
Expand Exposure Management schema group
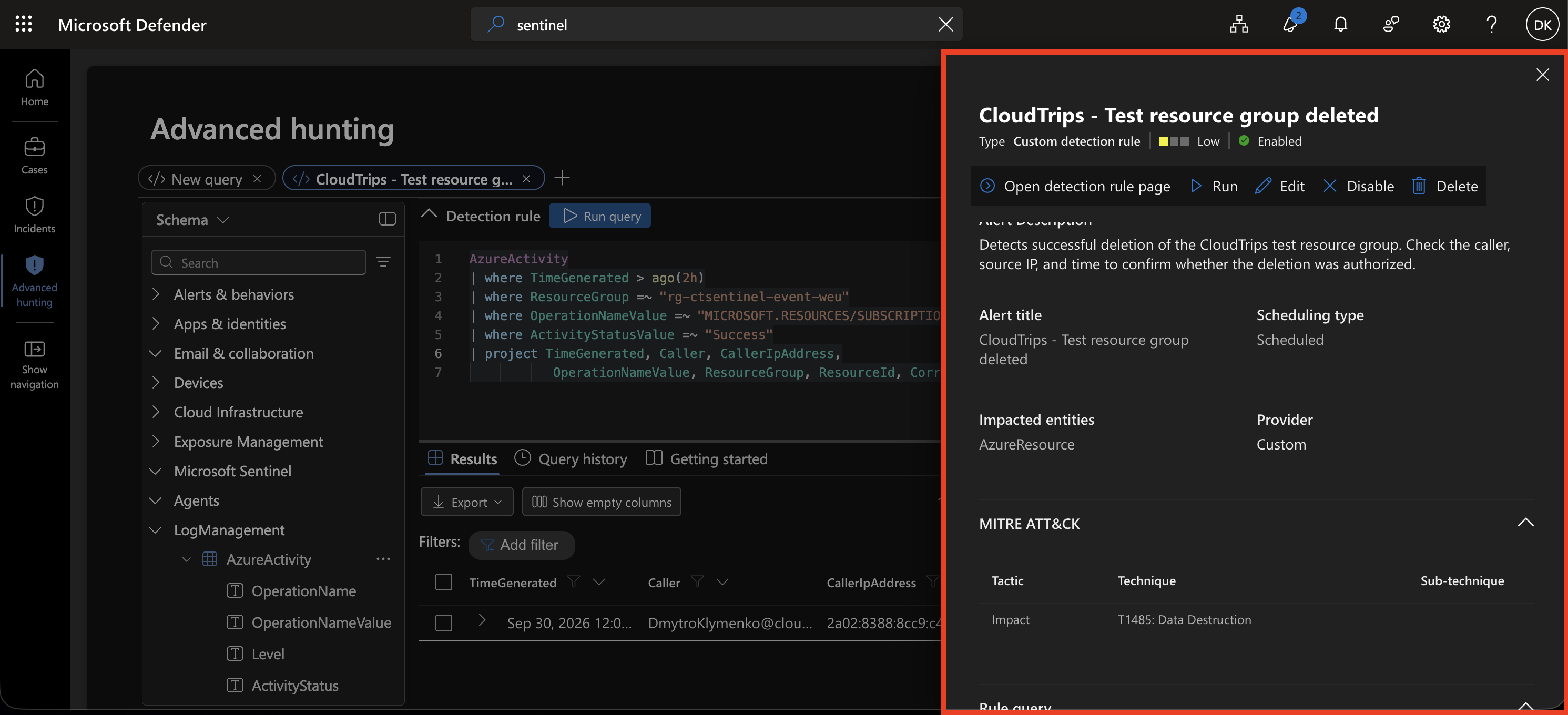(x=156, y=442)
